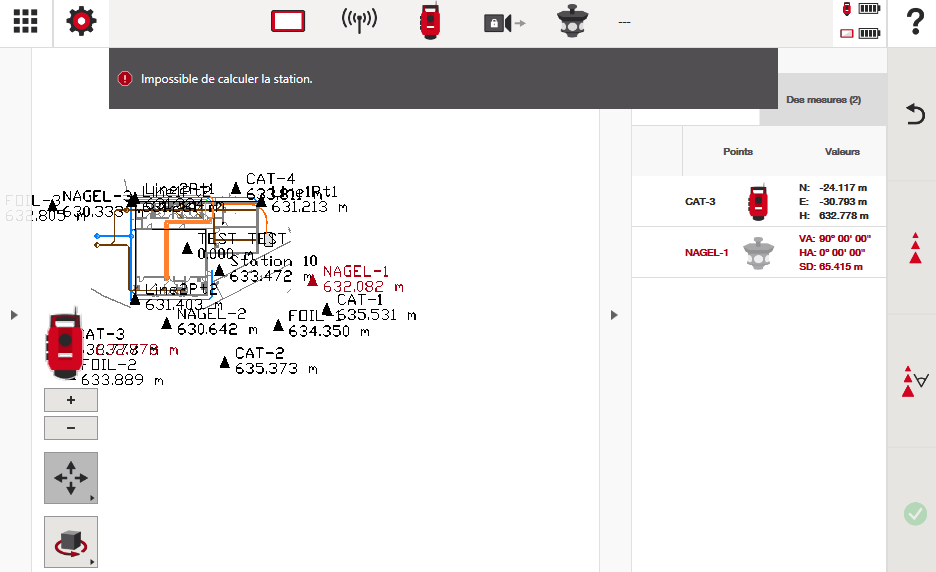Select the NAGEL-1 measurement row
Screen dimensions: 936x572
click(758, 252)
